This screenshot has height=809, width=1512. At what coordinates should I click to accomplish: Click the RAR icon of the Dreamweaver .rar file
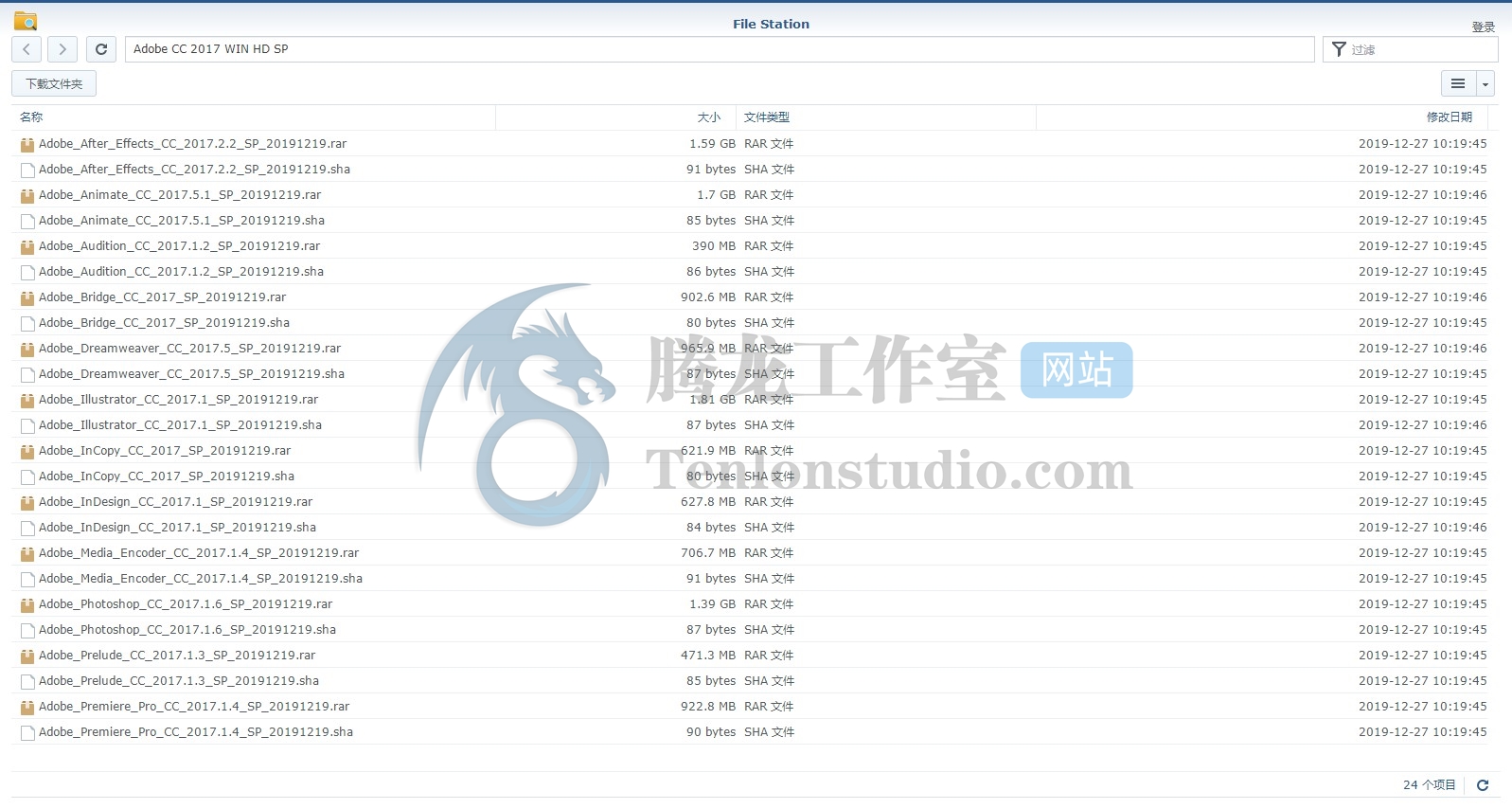pos(27,349)
